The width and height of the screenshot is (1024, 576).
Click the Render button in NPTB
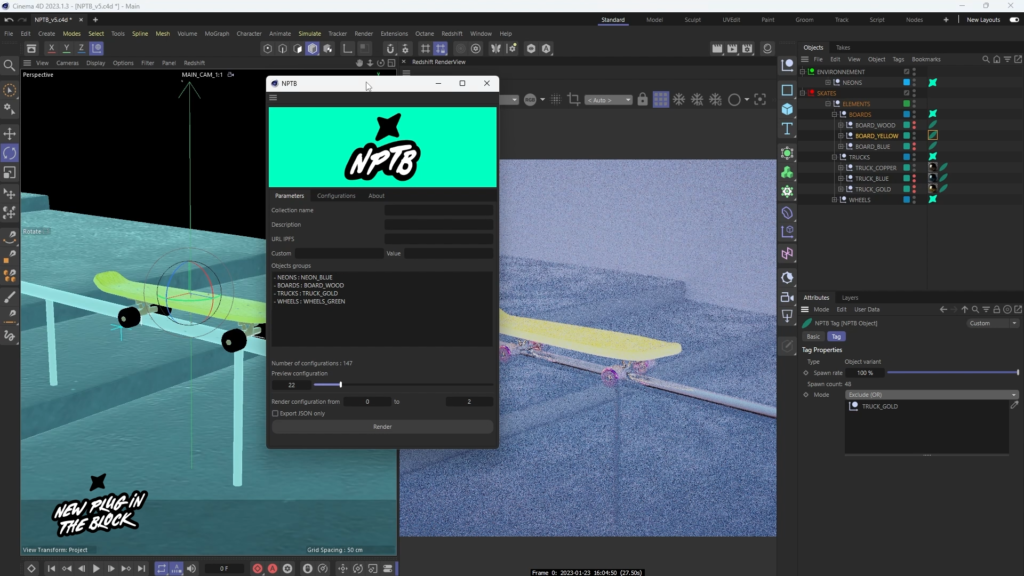[383, 426]
